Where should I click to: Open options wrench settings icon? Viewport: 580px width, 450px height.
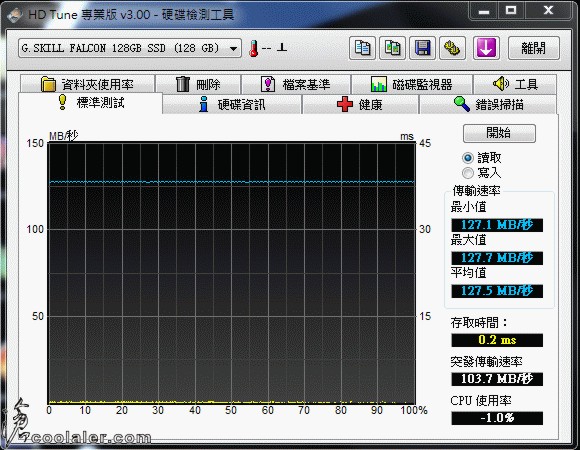452,48
